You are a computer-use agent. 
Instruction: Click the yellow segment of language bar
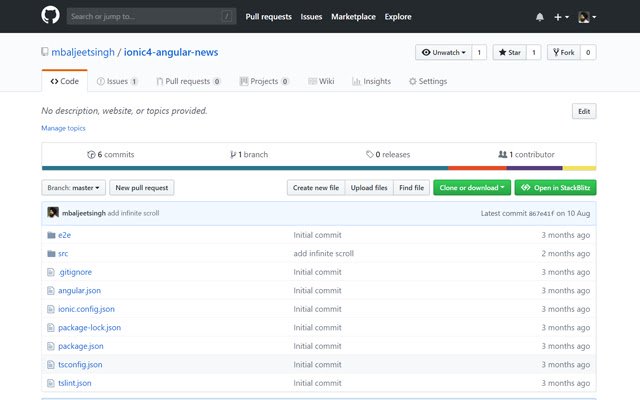click(x=579, y=168)
